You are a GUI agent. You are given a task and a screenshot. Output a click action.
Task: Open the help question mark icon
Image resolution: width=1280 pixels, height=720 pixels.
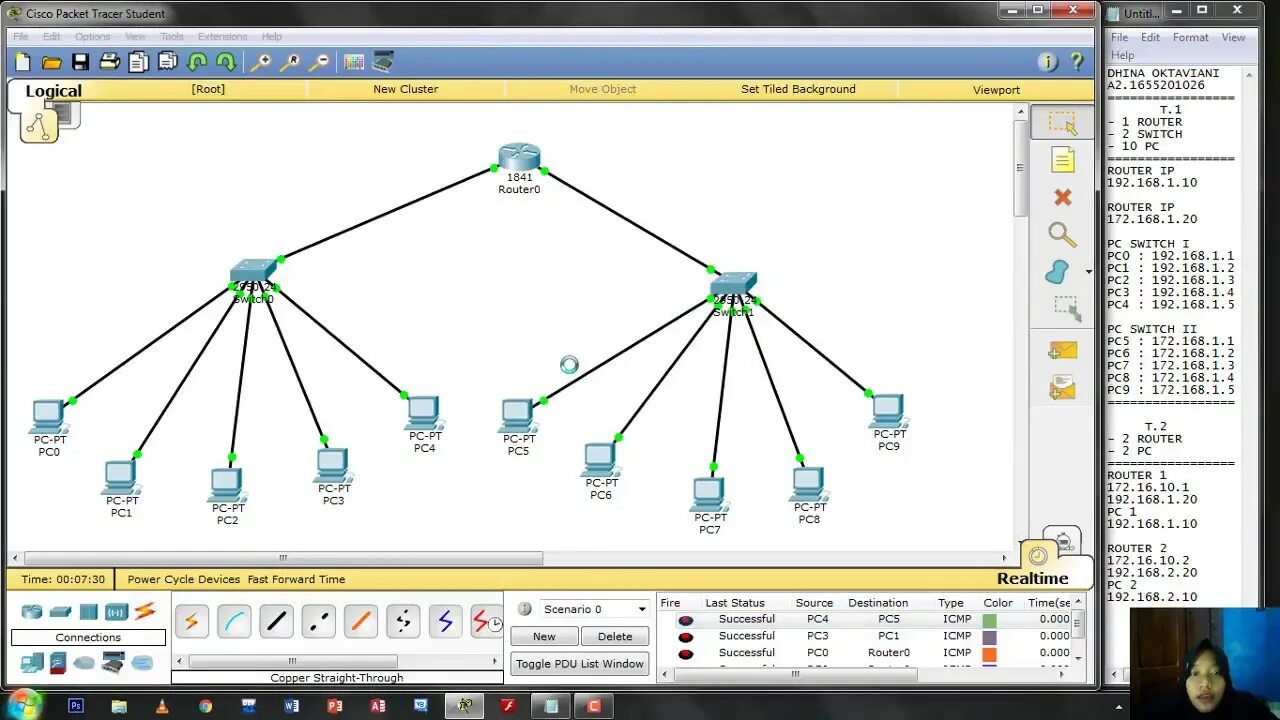[x=1077, y=62]
